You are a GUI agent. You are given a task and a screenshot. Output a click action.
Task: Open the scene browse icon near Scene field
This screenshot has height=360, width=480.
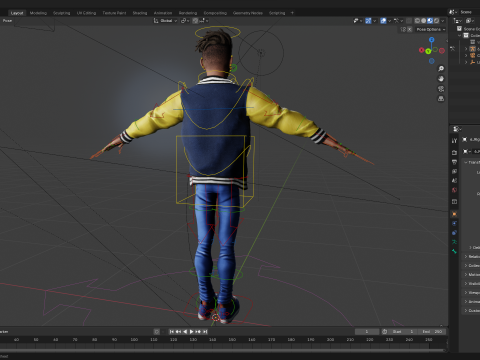[452, 12]
